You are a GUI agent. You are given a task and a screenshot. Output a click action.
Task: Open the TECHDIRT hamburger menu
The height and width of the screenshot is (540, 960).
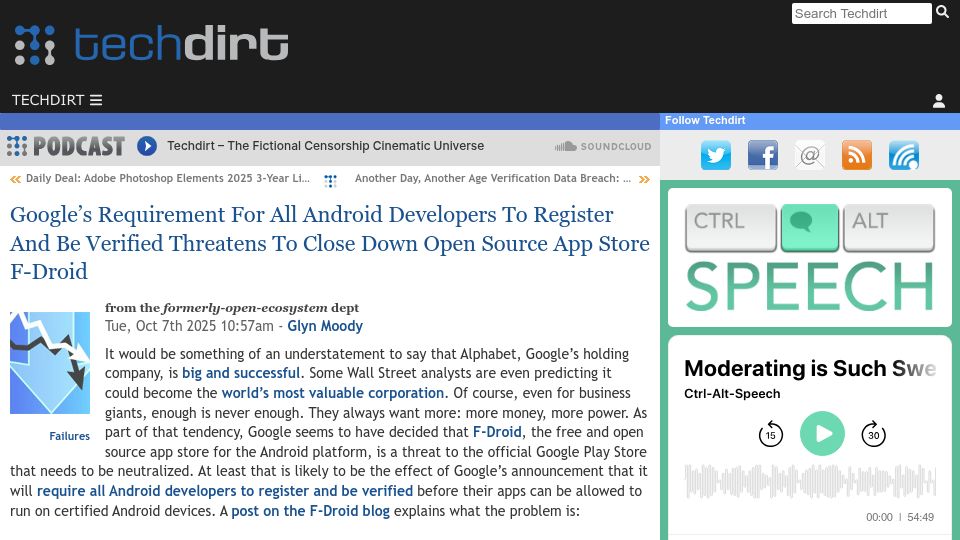[57, 100]
